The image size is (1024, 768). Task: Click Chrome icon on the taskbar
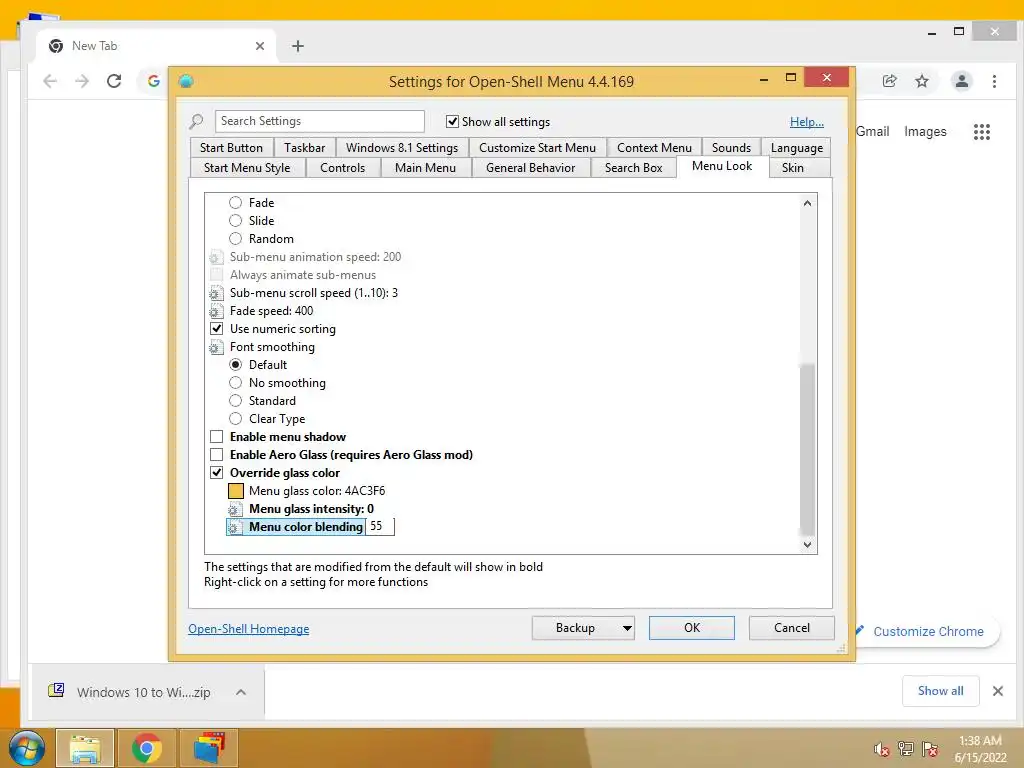(146, 748)
